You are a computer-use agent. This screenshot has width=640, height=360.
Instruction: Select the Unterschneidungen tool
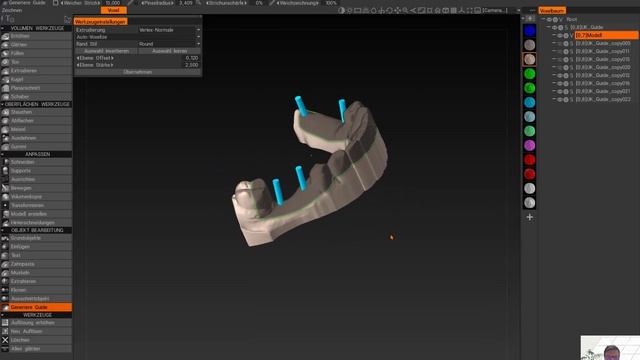[36, 223]
